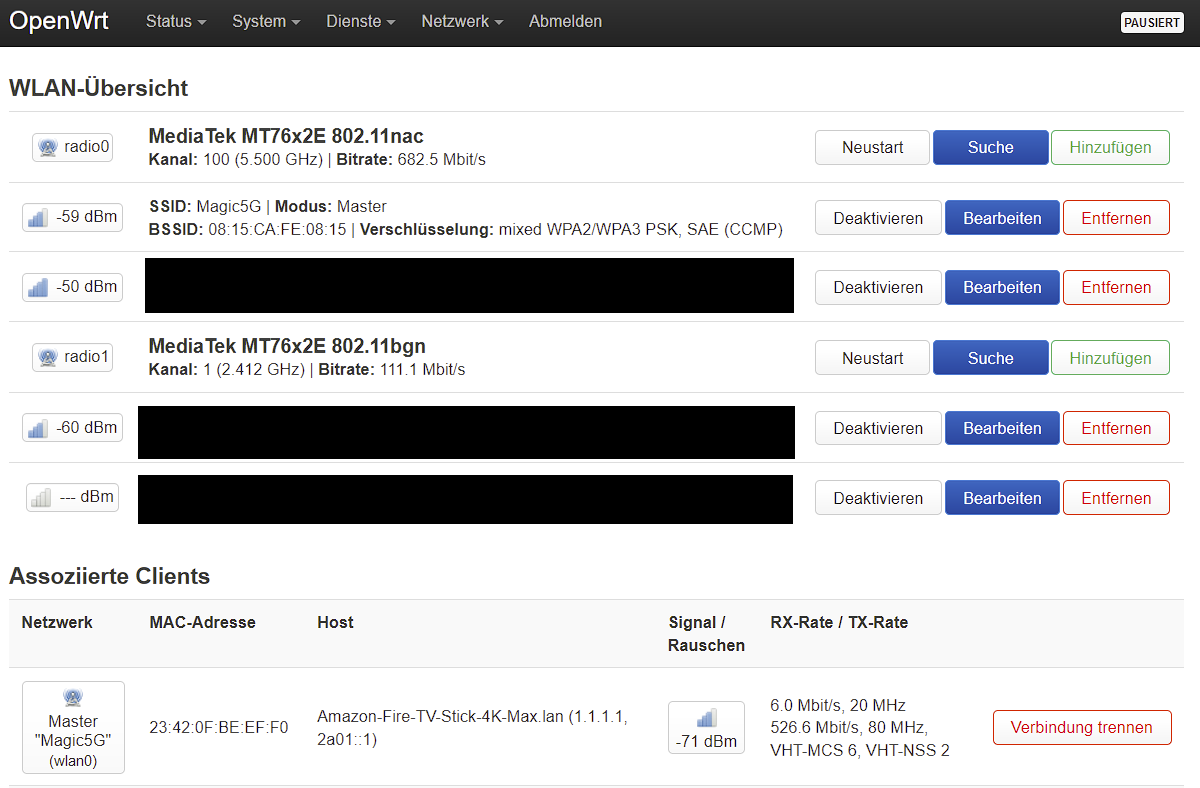
Task: Click the -59 dBm signal indicator
Action: [x=72, y=217]
